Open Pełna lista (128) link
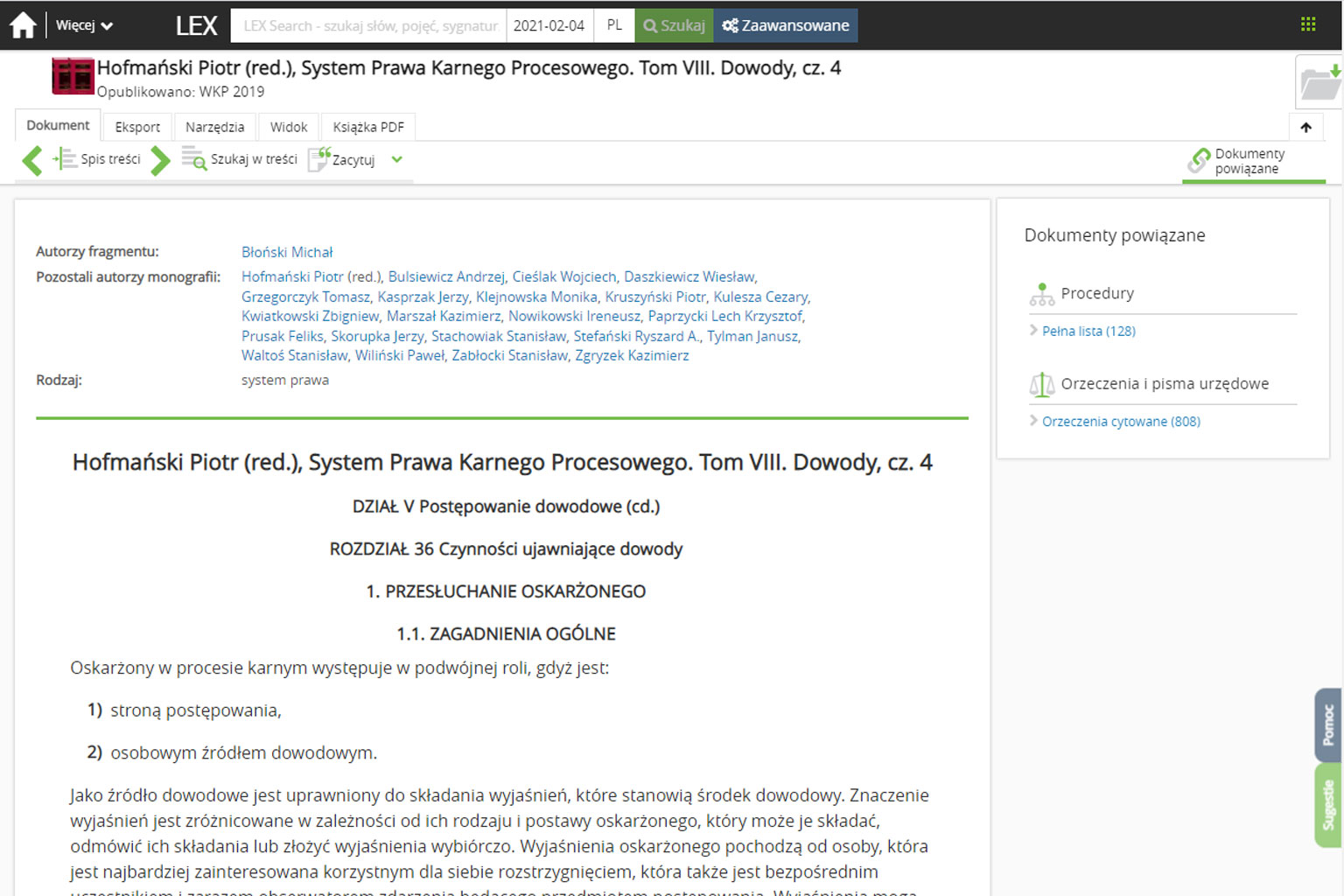The height and width of the screenshot is (896, 1344). 1088,331
